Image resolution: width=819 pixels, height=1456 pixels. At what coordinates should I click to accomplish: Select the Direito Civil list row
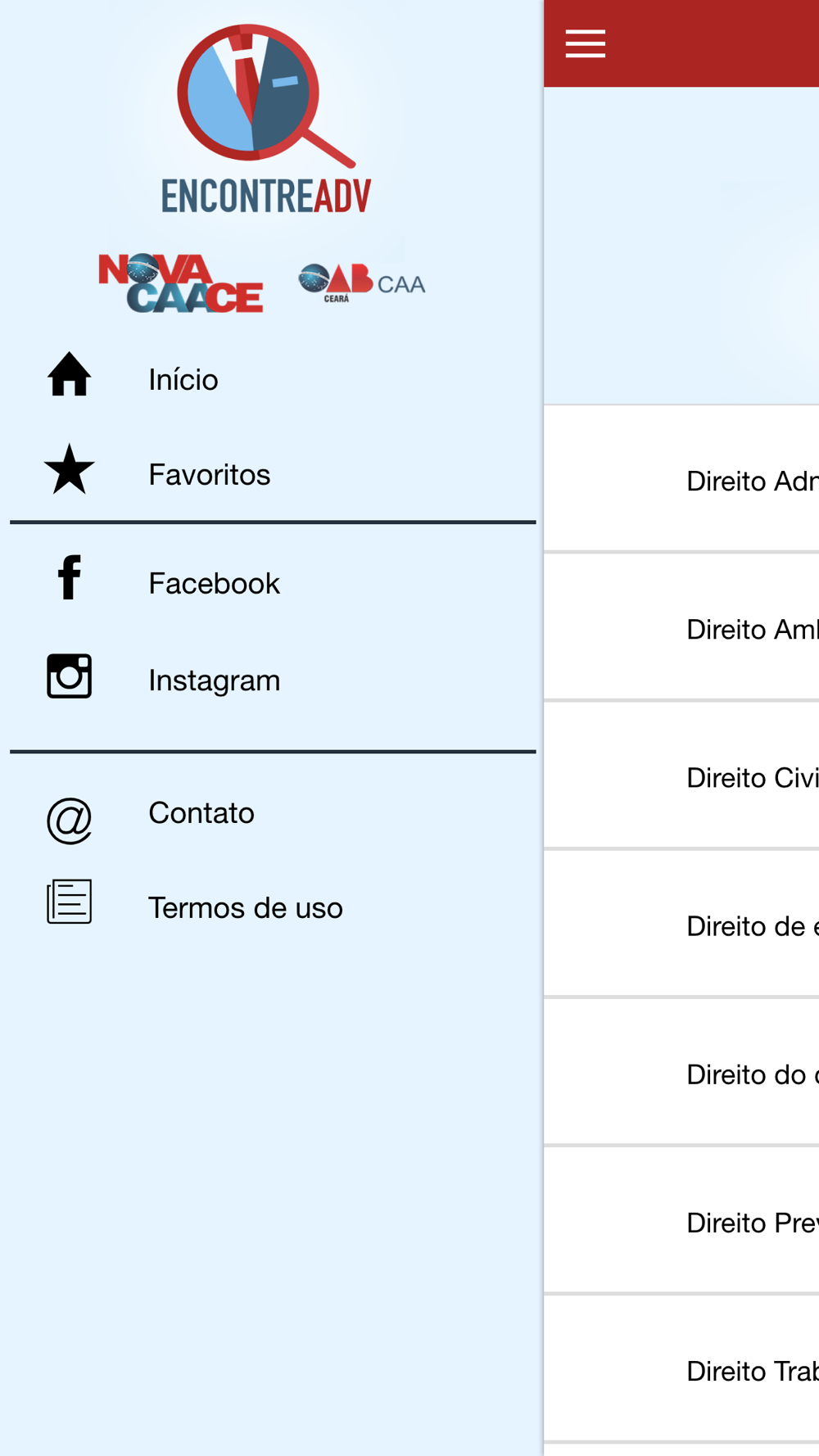[681, 777]
